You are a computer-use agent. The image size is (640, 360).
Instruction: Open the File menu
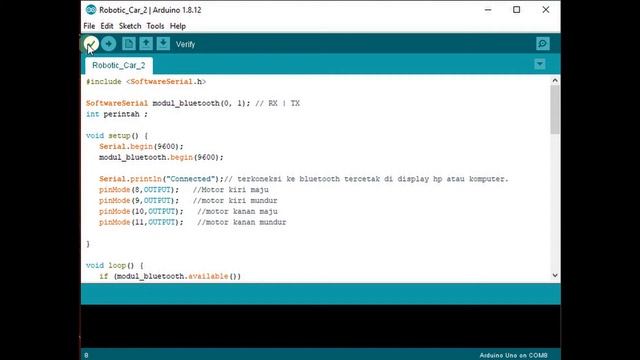[89, 26]
